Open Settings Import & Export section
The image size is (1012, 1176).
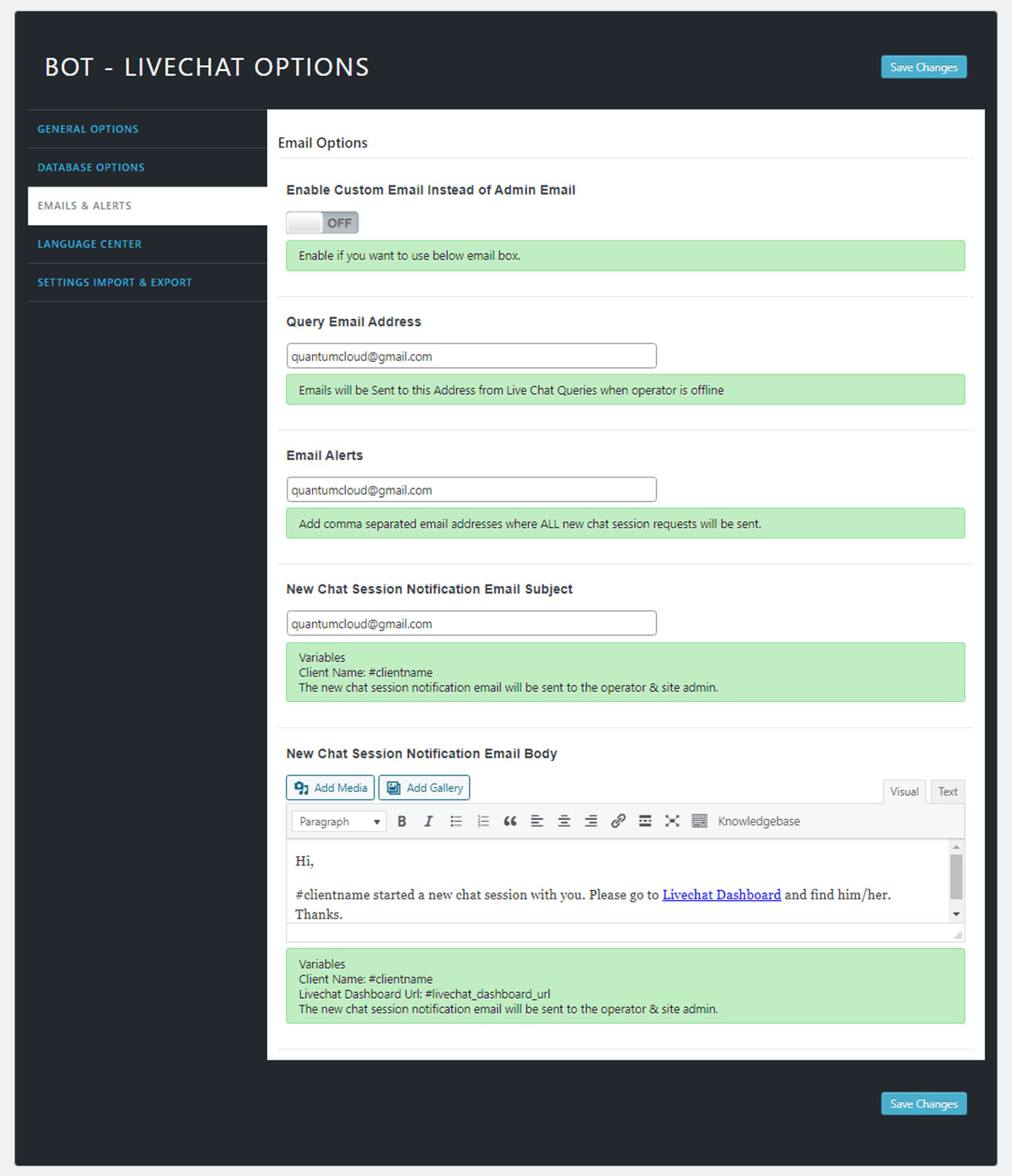click(x=148, y=283)
